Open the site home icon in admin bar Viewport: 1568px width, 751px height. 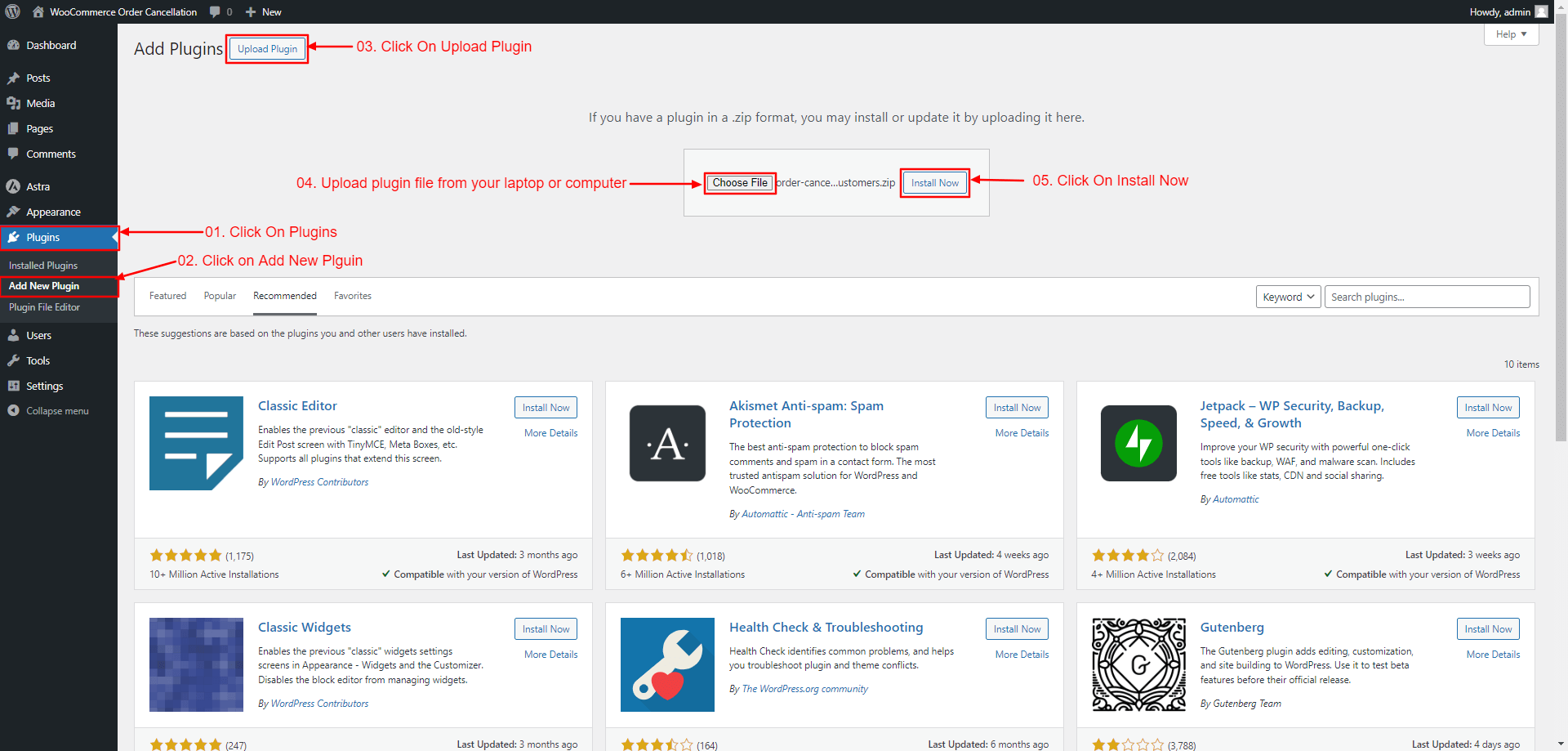click(x=38, y=12)
